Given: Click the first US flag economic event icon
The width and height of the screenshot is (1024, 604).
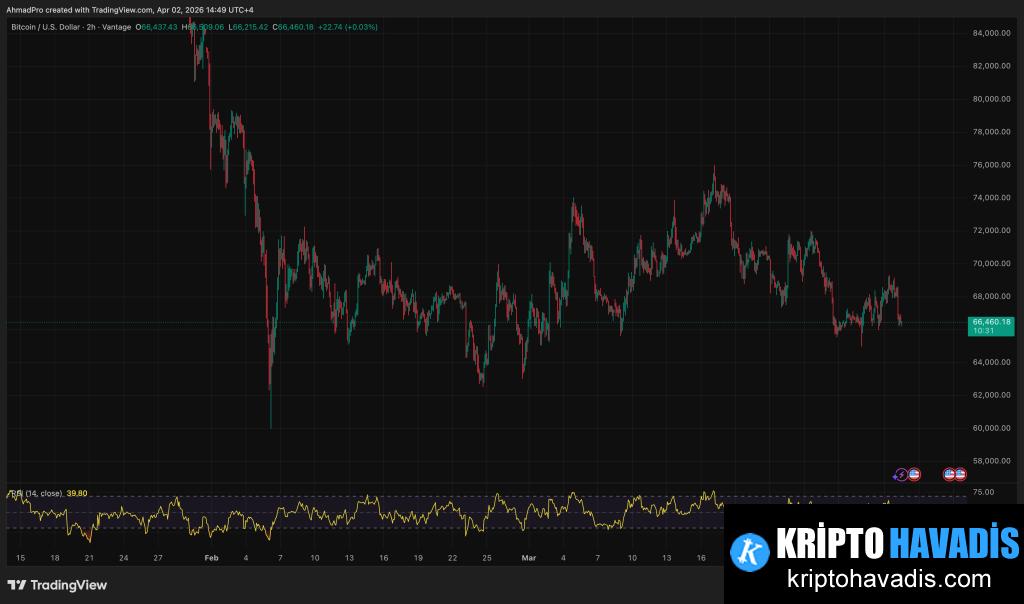Looking at the screenshot, I should (x=913, y=475).
